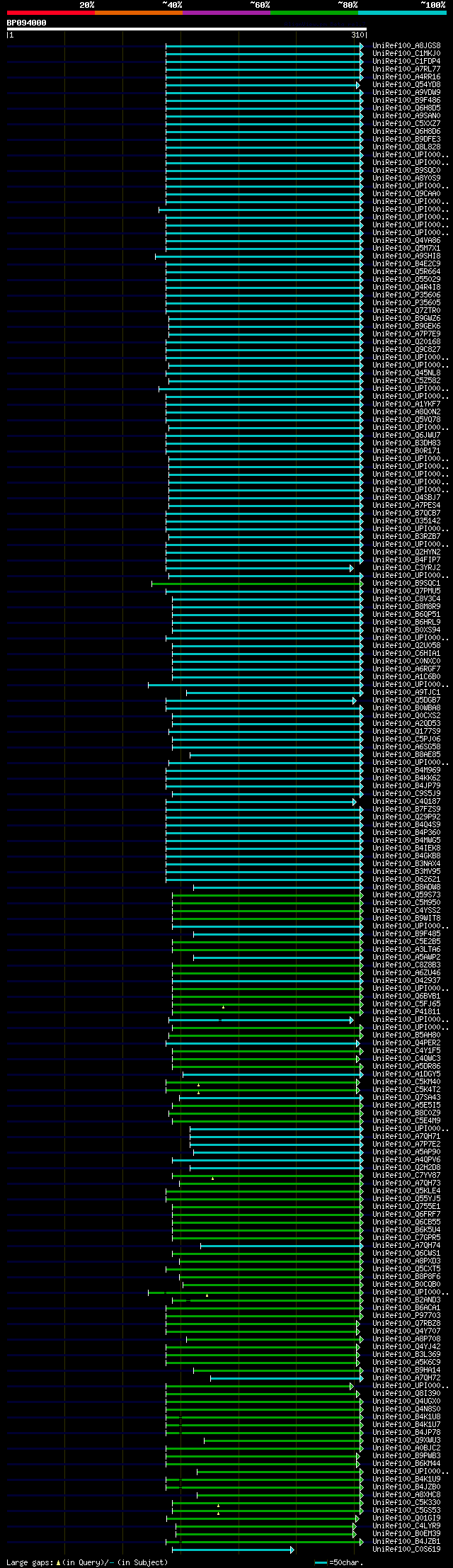Click the UniRef100_B4E2C9 hit name
Screen dimensions: 453x1568
(406, 263)
